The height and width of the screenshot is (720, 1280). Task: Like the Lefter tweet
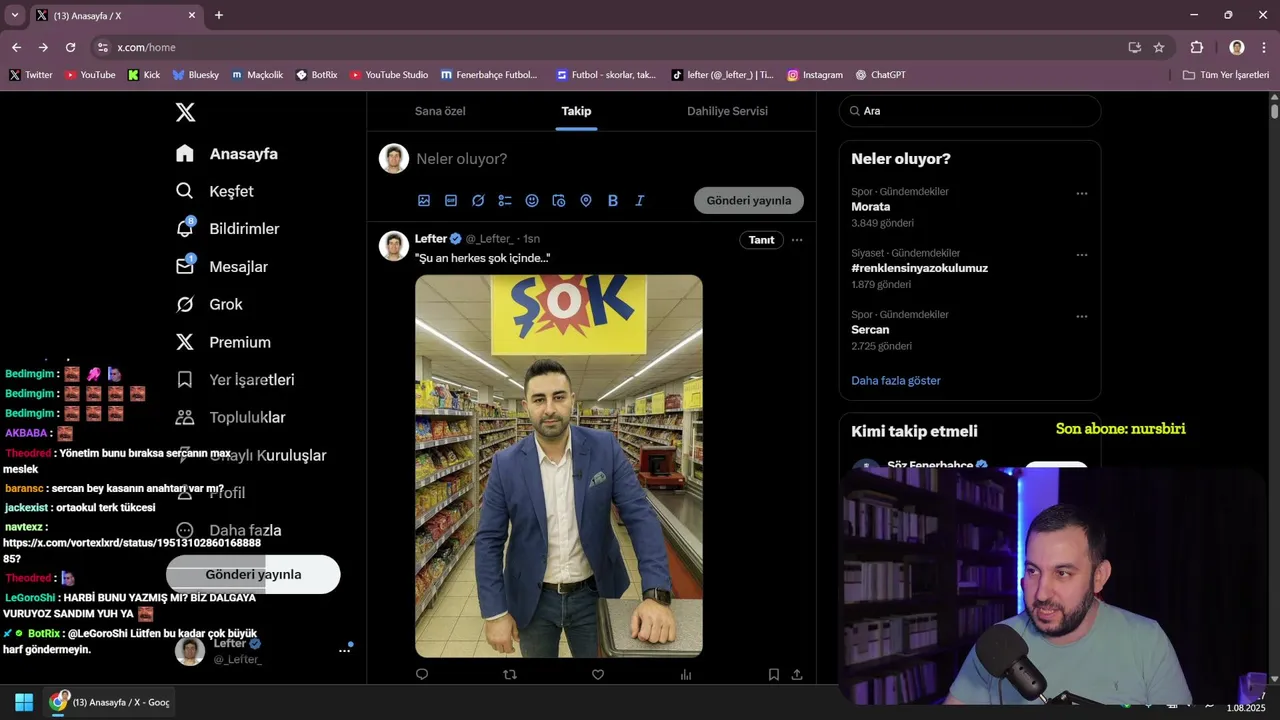tap(598, 675)
